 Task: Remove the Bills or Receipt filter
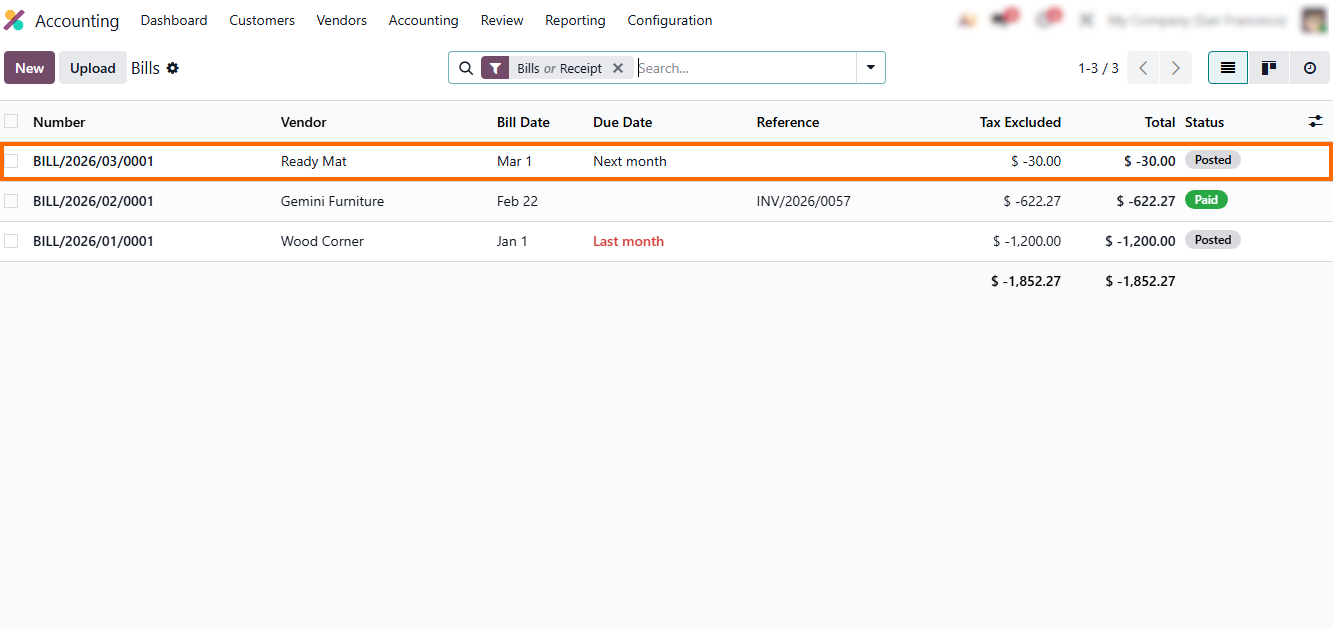click(x=618, y=68)
